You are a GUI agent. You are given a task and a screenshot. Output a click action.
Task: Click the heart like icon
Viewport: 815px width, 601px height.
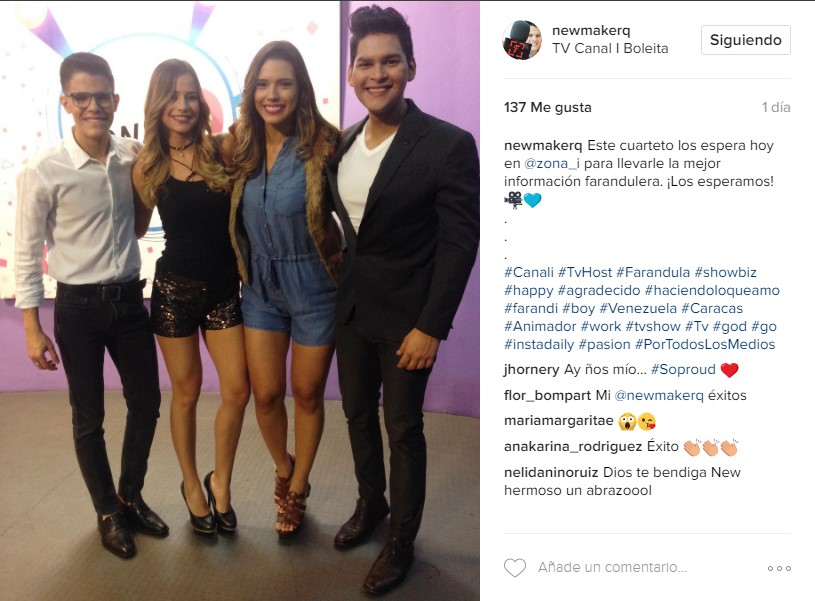pos(515,568)
